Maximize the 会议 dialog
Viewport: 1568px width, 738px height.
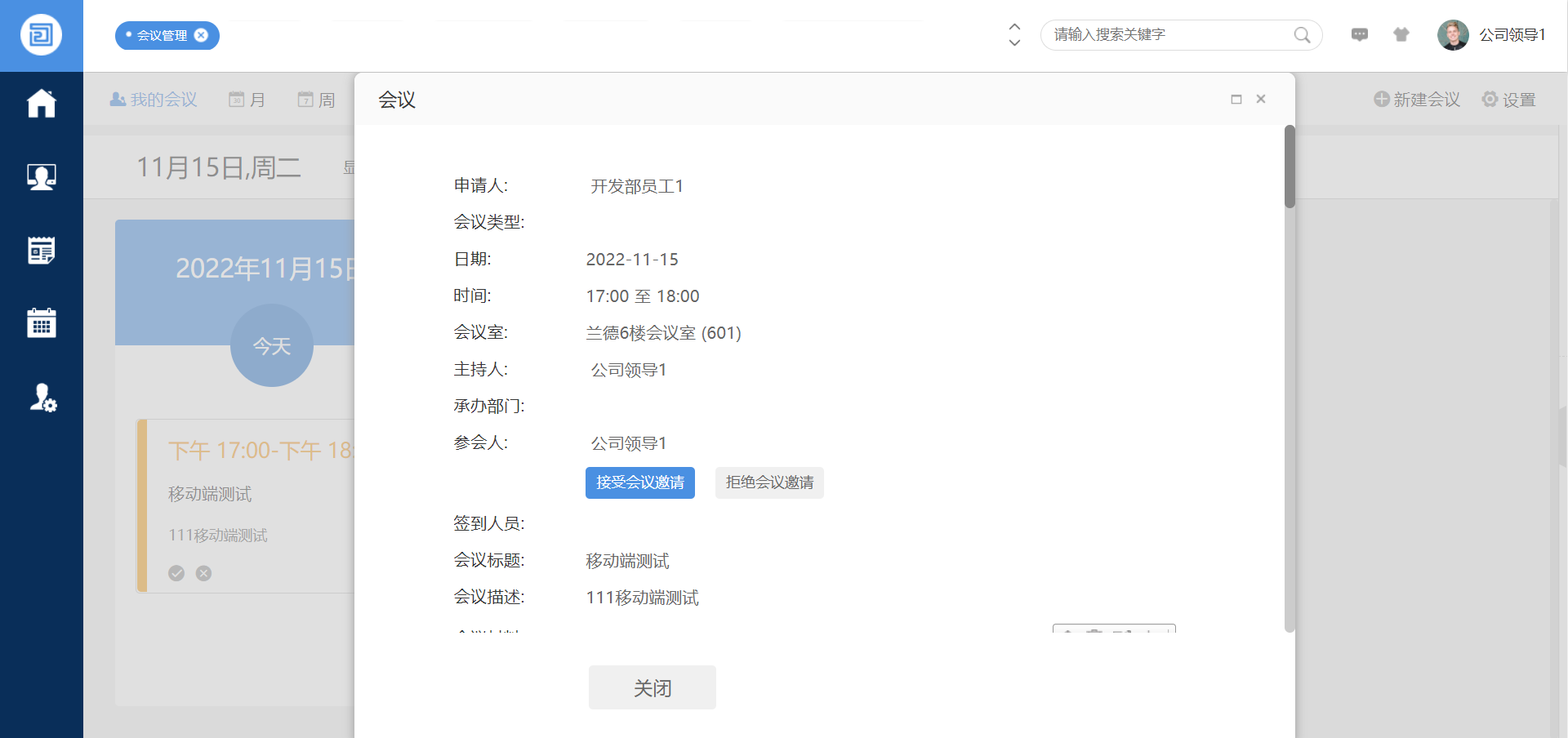click(x=1236, y=99)
